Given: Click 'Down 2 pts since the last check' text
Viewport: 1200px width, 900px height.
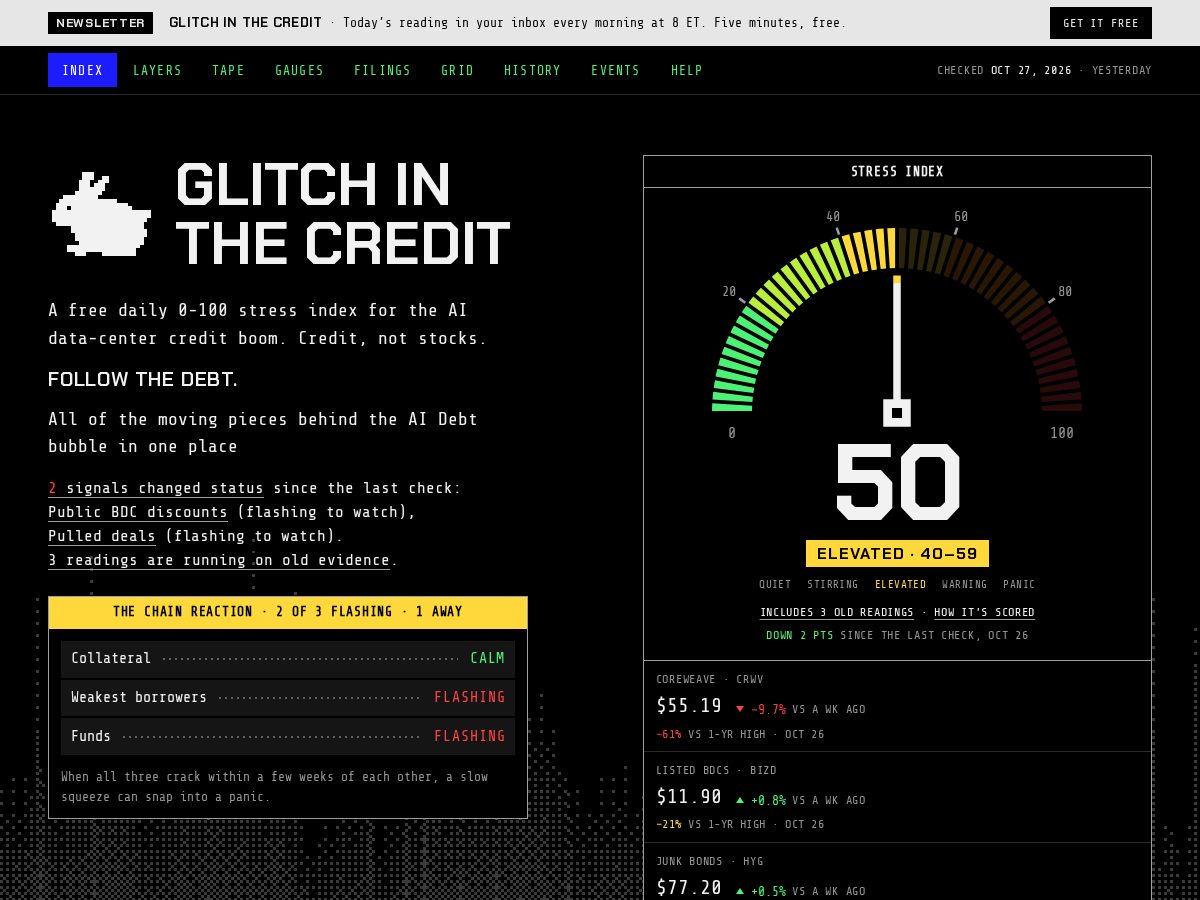Looking at the screenshot, I should pyautogui.click(x=897, y=635).
